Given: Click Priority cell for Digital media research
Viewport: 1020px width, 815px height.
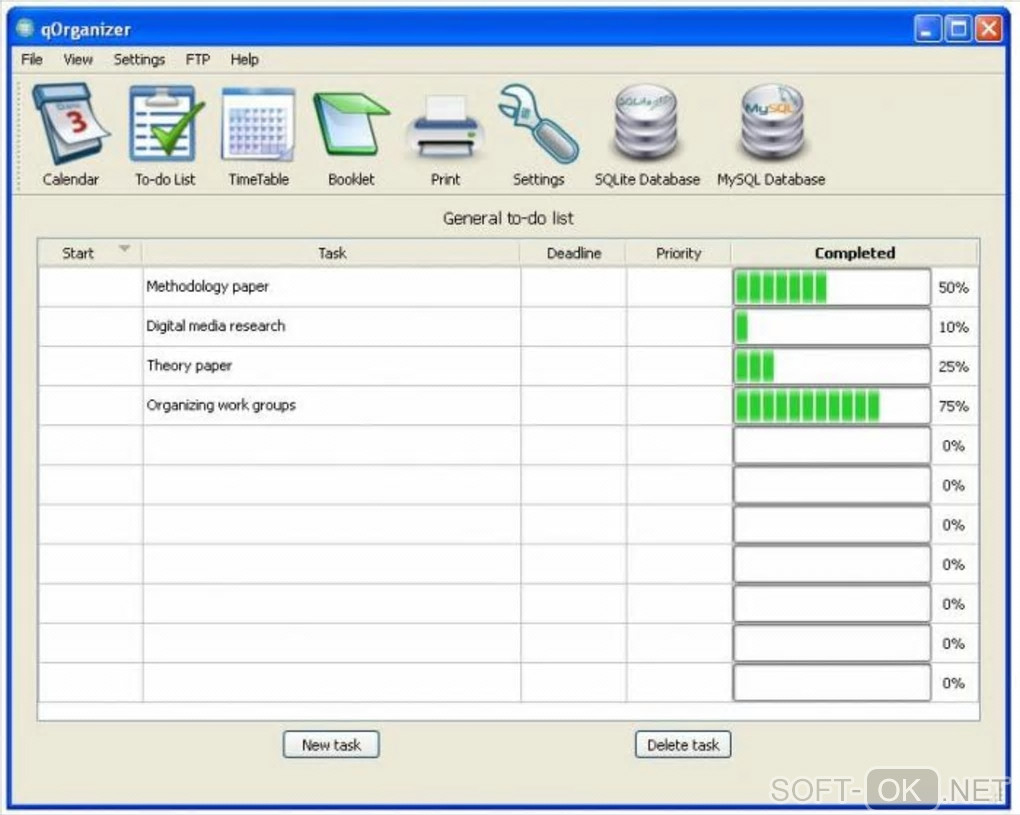Looking at the screenshot, I should (x=679, y=327).
